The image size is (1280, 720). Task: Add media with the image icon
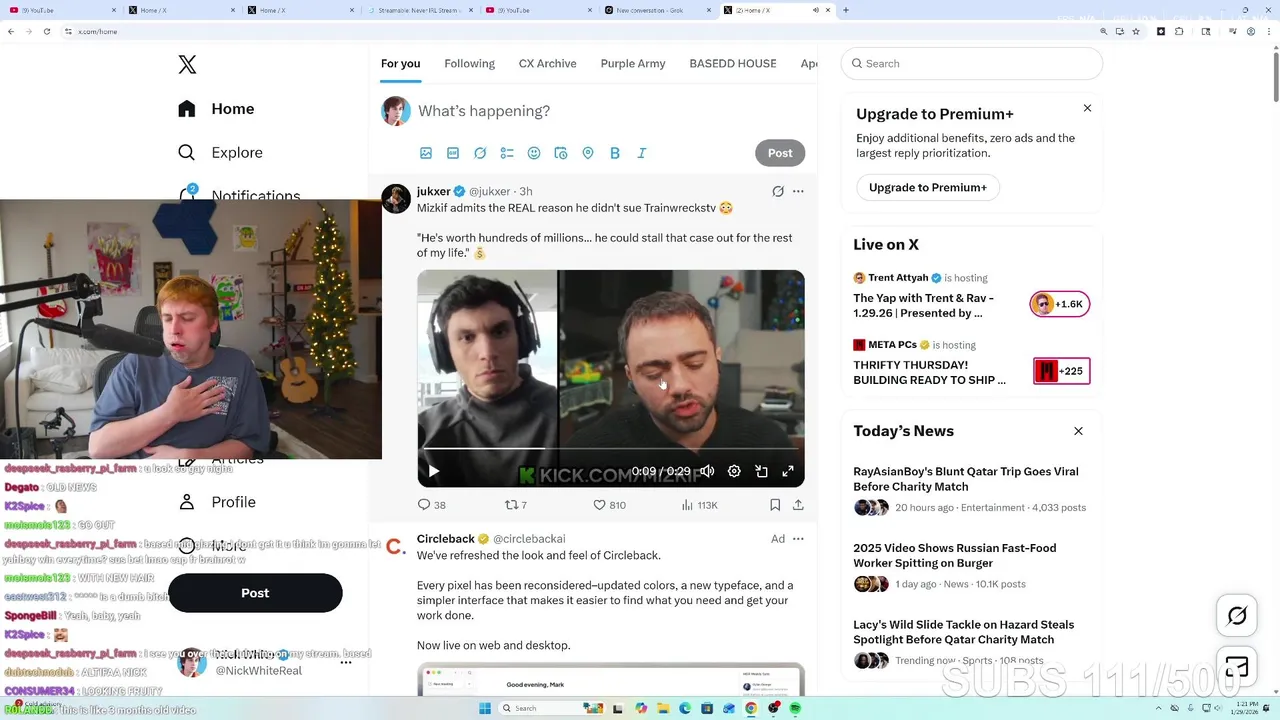tap(426, 153)
